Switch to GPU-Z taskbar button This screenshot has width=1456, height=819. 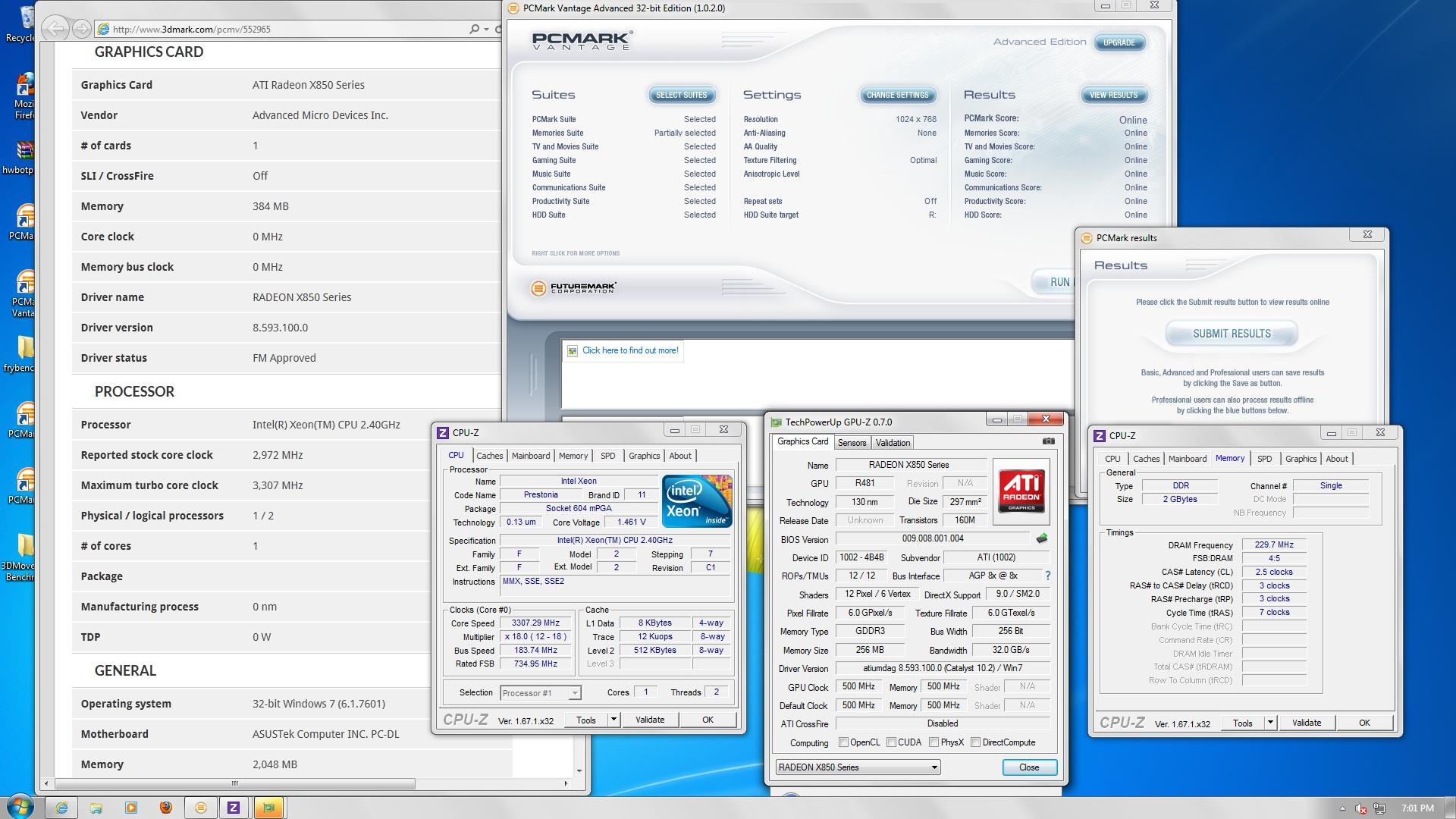pos(268,808)
